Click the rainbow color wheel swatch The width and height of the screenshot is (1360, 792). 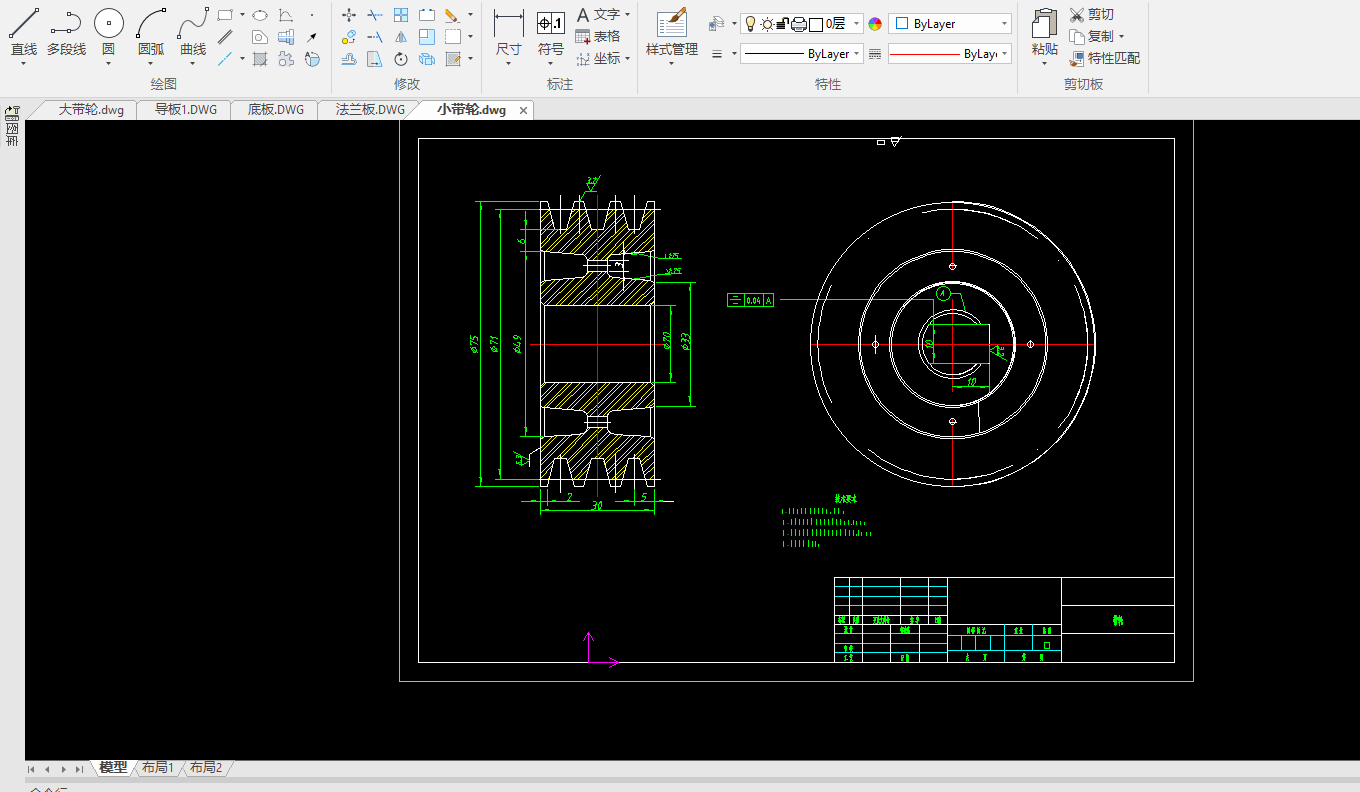click(875, 24)
